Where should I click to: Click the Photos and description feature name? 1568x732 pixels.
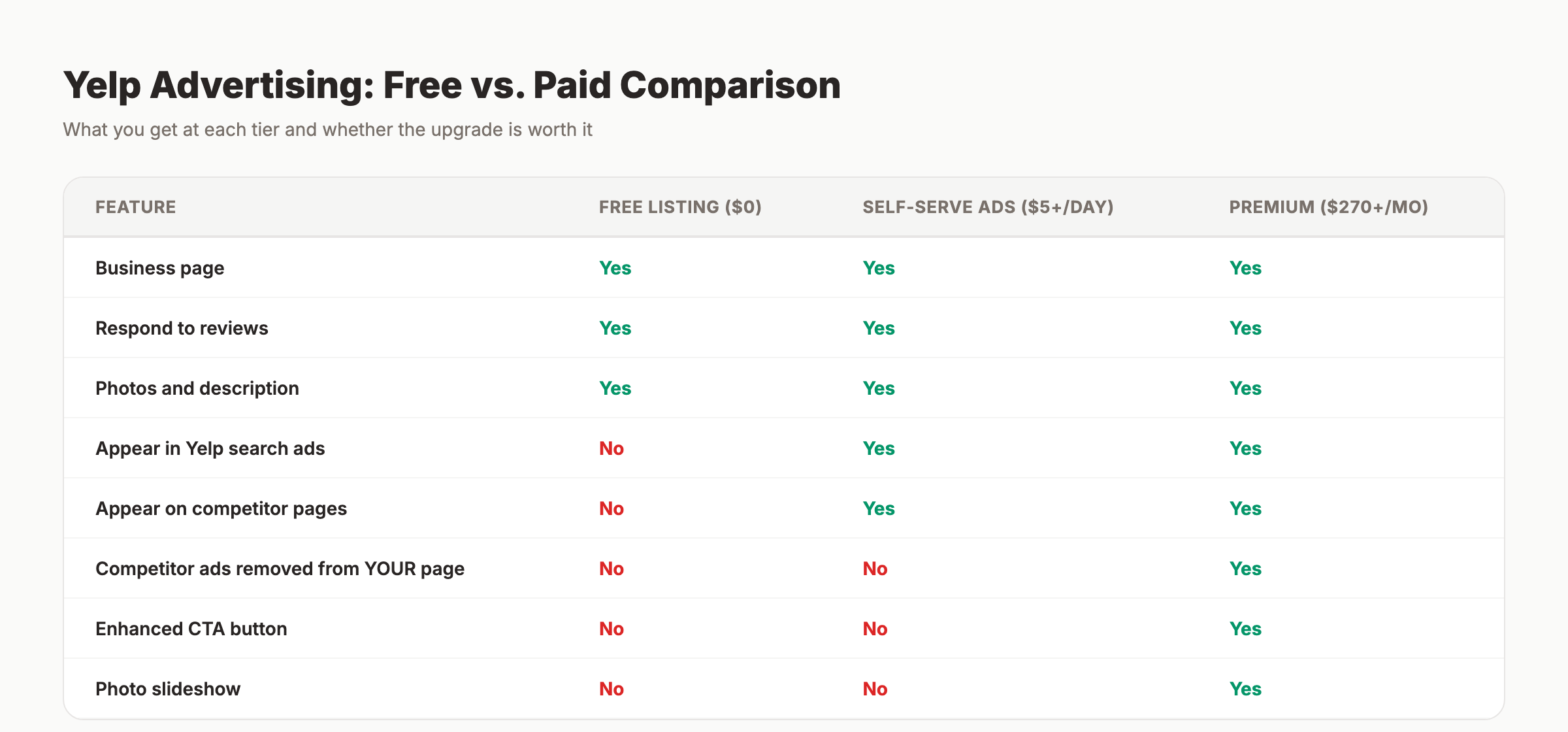coord(197,388)
